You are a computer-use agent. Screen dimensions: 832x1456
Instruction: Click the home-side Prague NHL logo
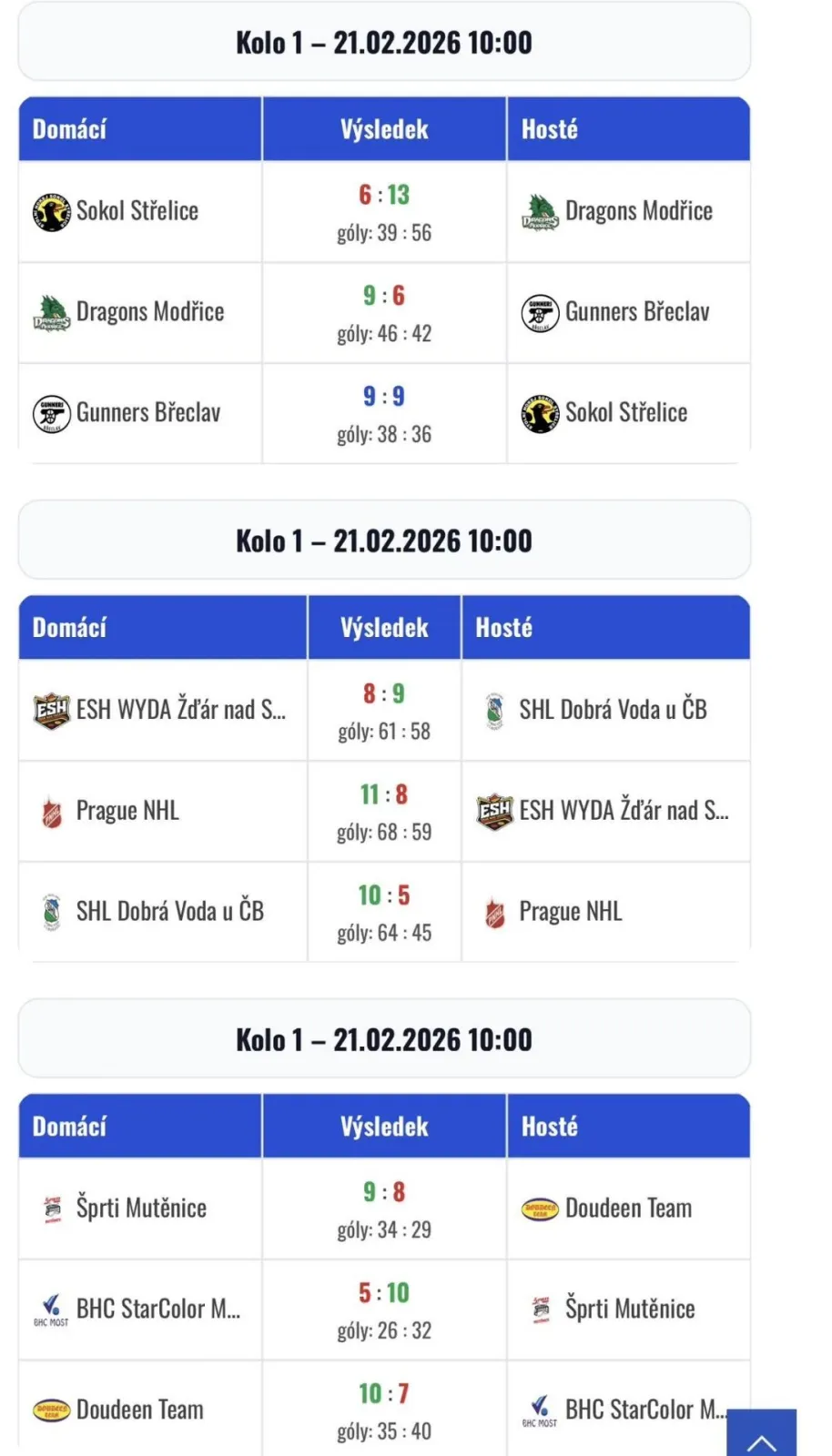coord(52,812)
